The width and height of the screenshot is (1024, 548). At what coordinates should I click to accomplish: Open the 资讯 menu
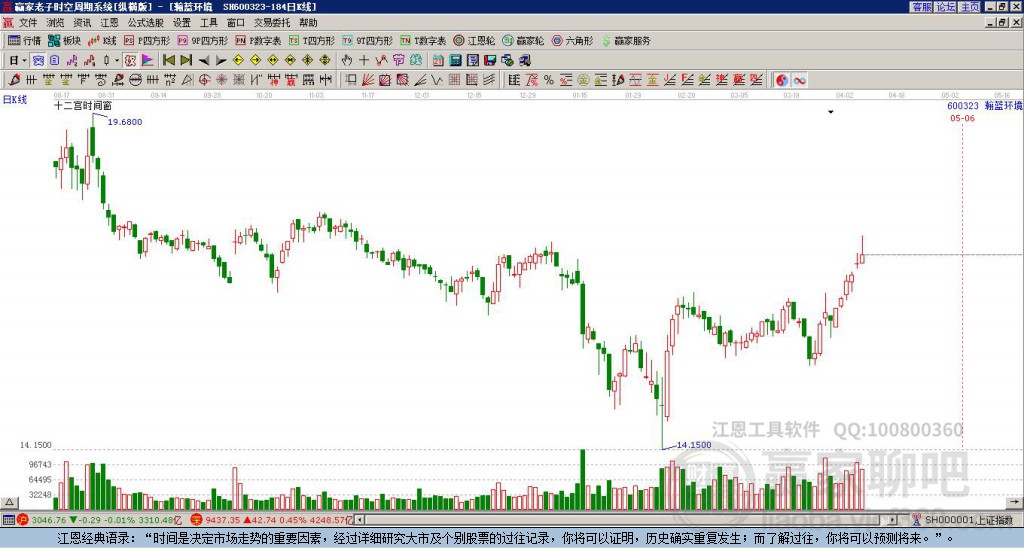tap(82, 23)
